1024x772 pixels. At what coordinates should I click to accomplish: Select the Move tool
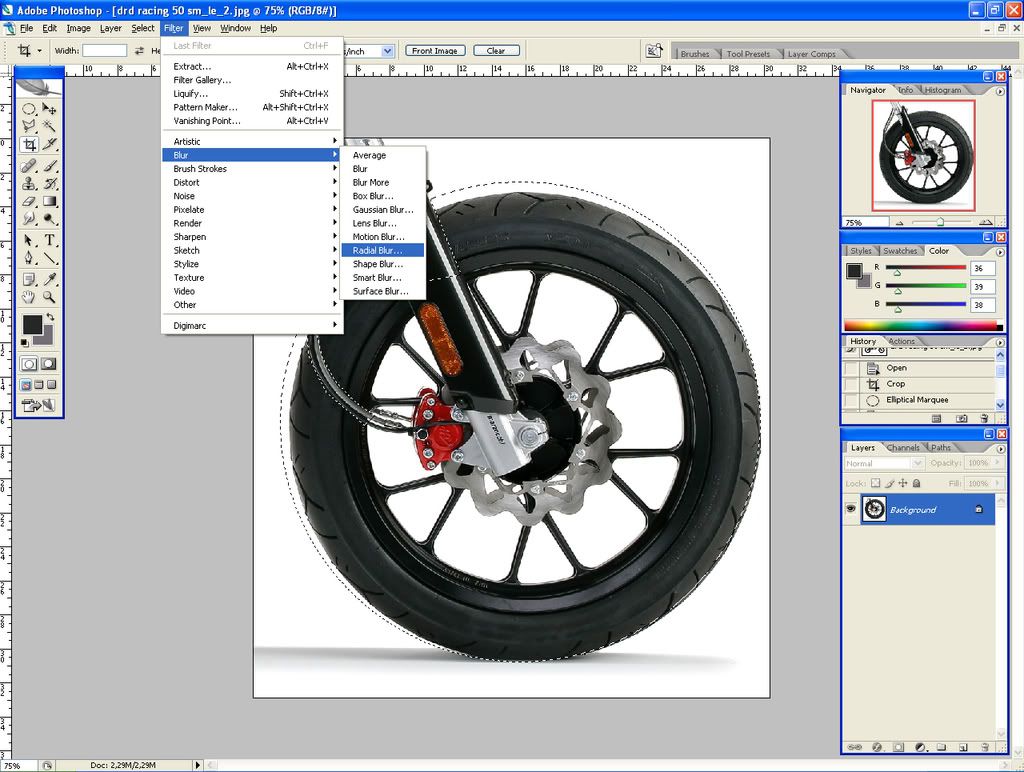[x=49, y=109]
